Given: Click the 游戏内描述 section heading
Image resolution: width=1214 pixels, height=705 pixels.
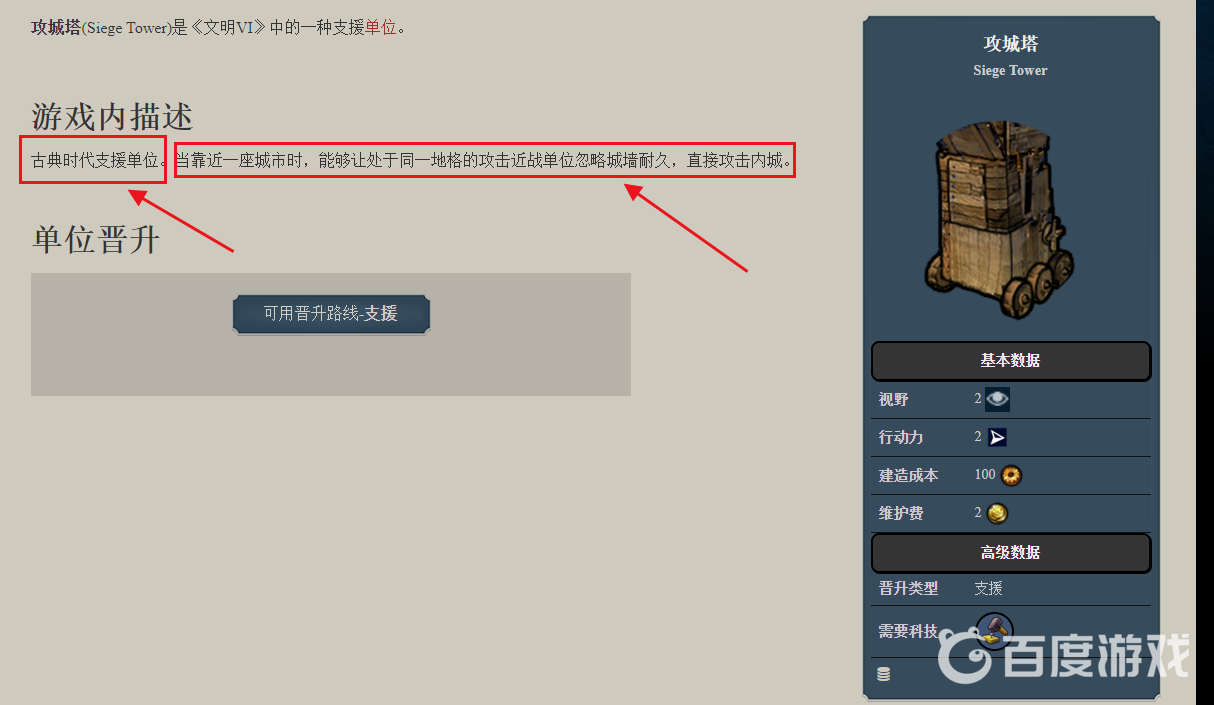Looking at the screenshot, I should (x=112, y=116).
